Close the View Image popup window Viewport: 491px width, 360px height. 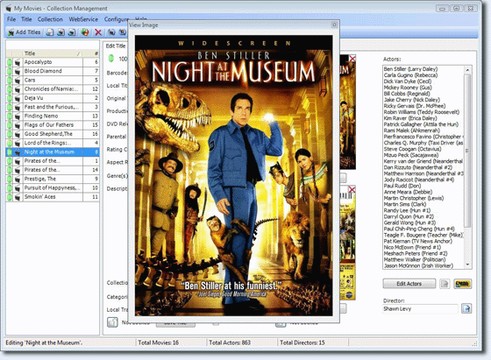[334, 25]
